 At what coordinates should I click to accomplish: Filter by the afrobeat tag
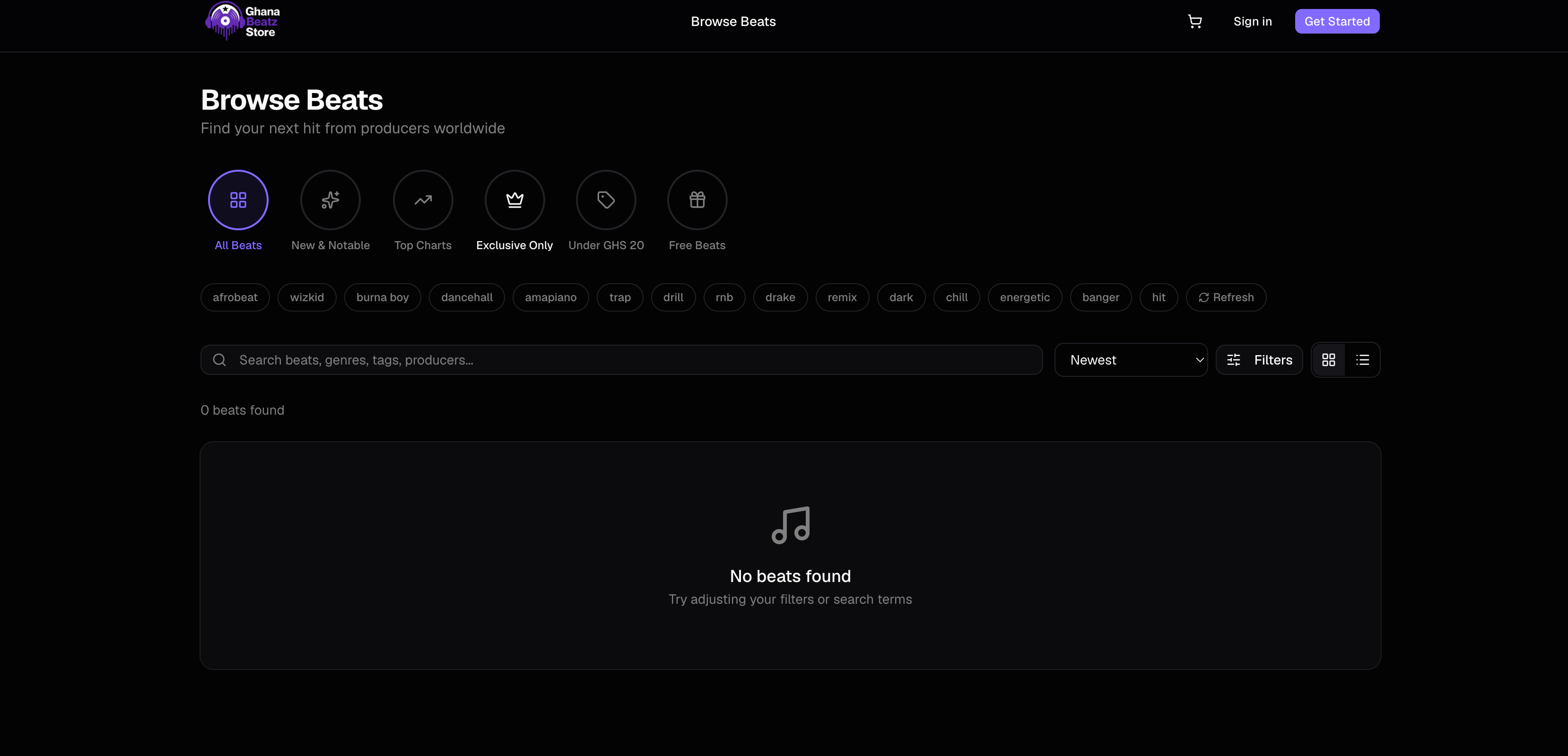[x=235, y=297]
